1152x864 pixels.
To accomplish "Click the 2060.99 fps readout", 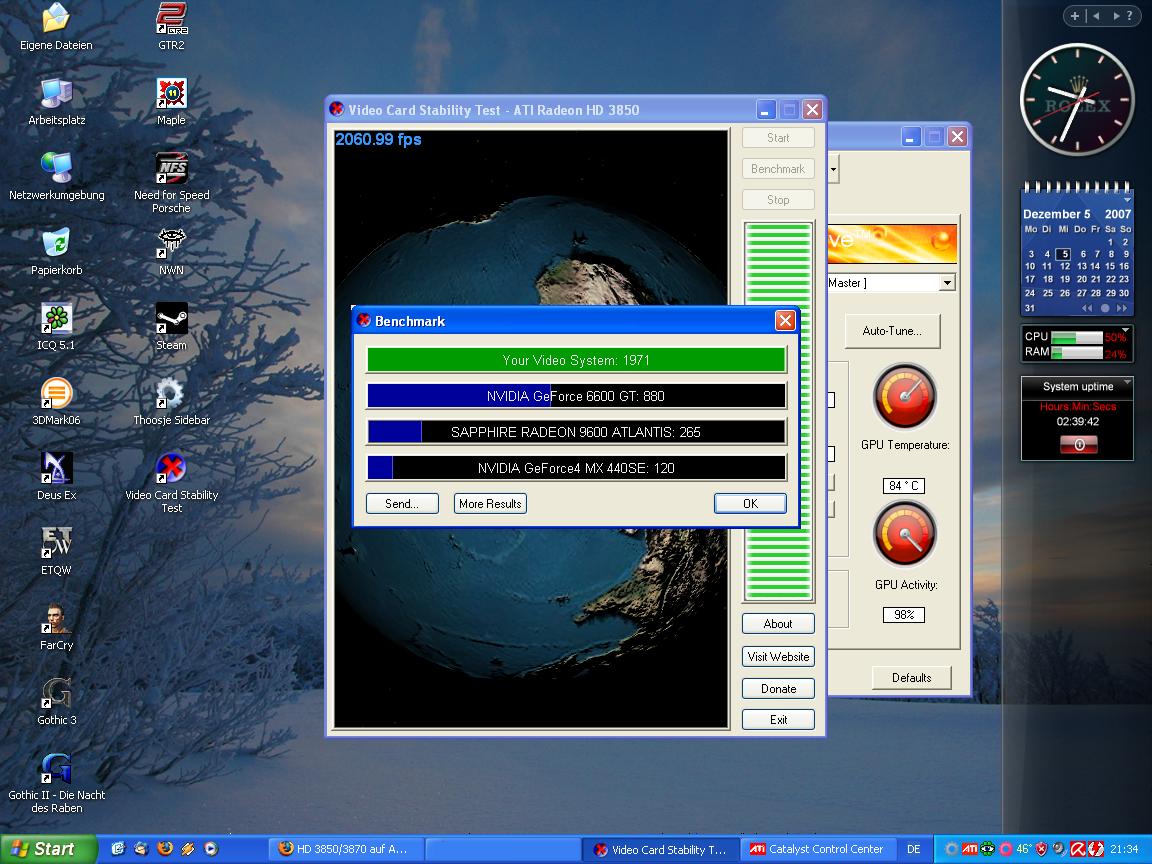I will pos(378,139).
